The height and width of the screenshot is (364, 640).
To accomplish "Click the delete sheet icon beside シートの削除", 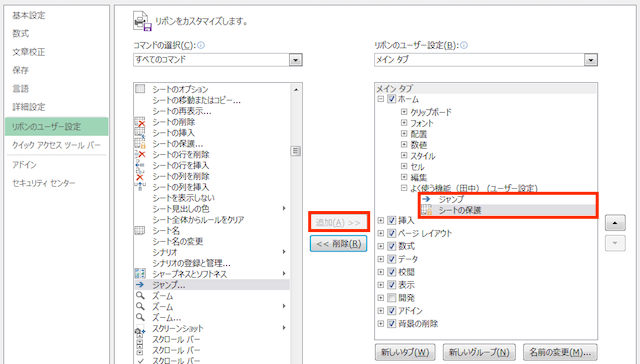I will [140, 122].
